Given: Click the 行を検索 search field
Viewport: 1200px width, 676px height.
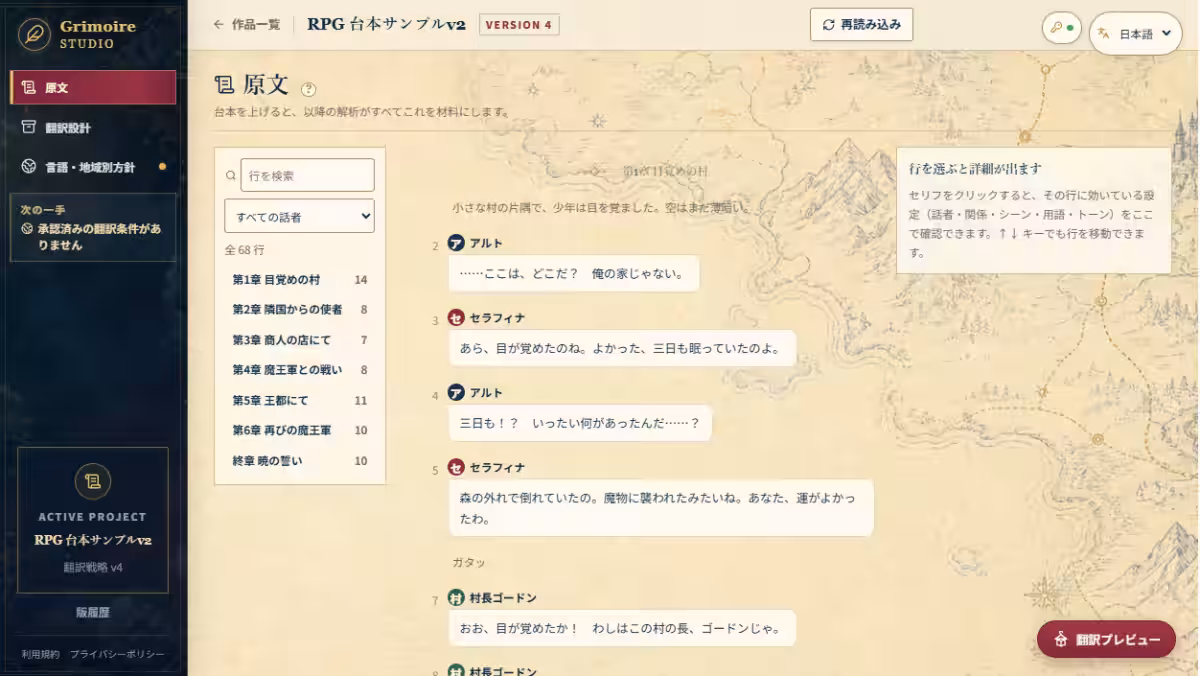Looking at the screenshot, I should pos(307,175).
